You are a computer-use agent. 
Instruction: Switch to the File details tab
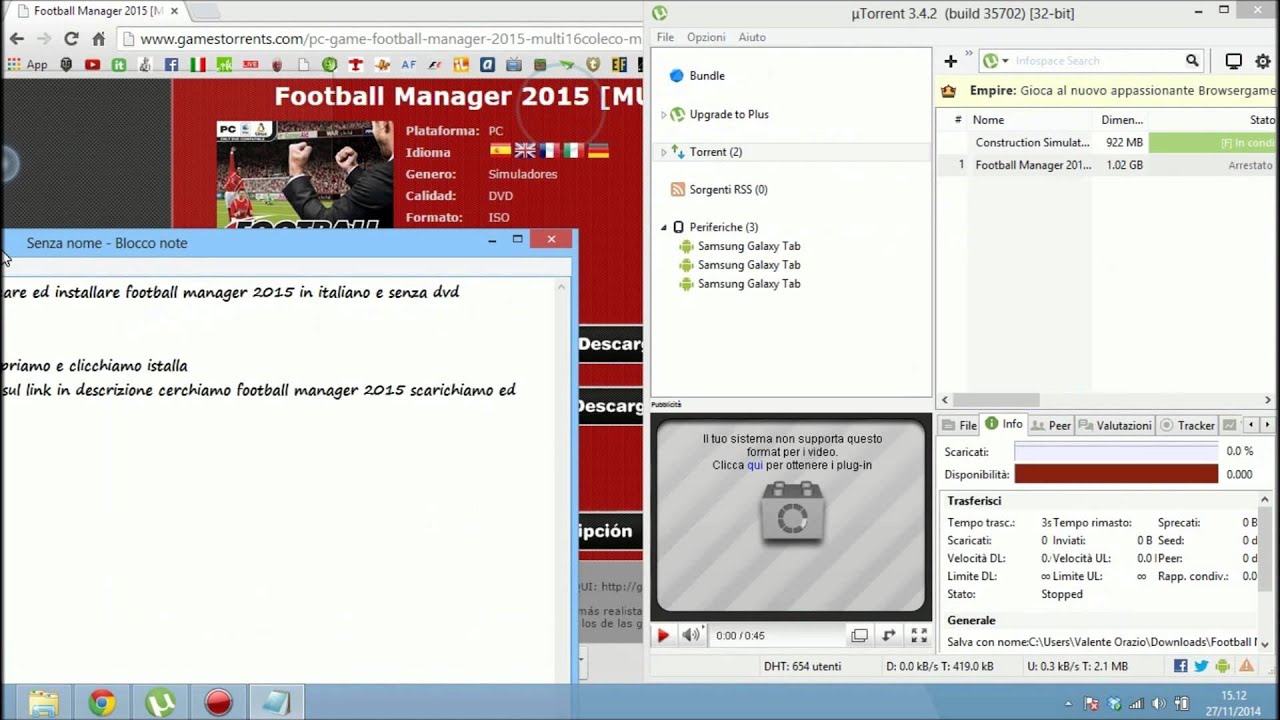[x=959, y=425]
